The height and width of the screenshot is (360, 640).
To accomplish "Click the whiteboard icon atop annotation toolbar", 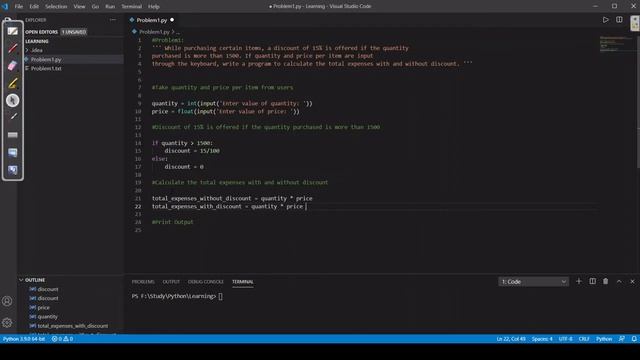I will point(13,31).
